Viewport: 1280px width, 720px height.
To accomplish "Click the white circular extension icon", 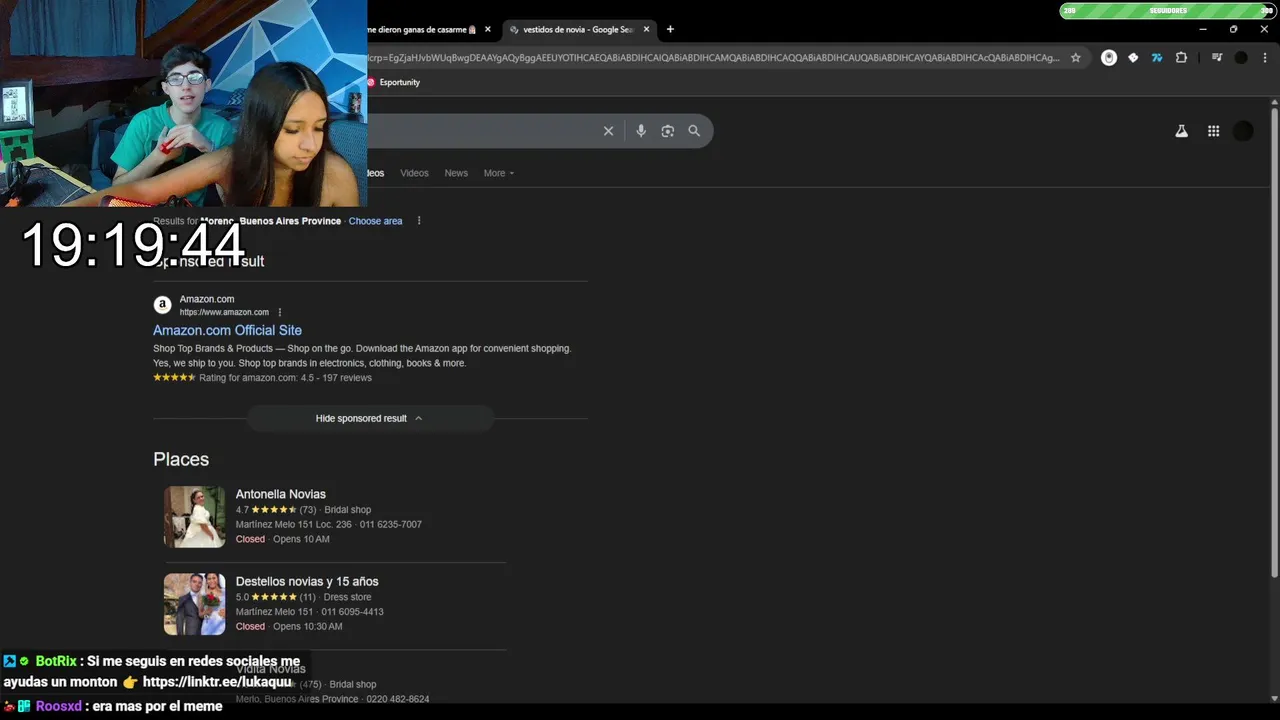I will (x=1109, y=58).
